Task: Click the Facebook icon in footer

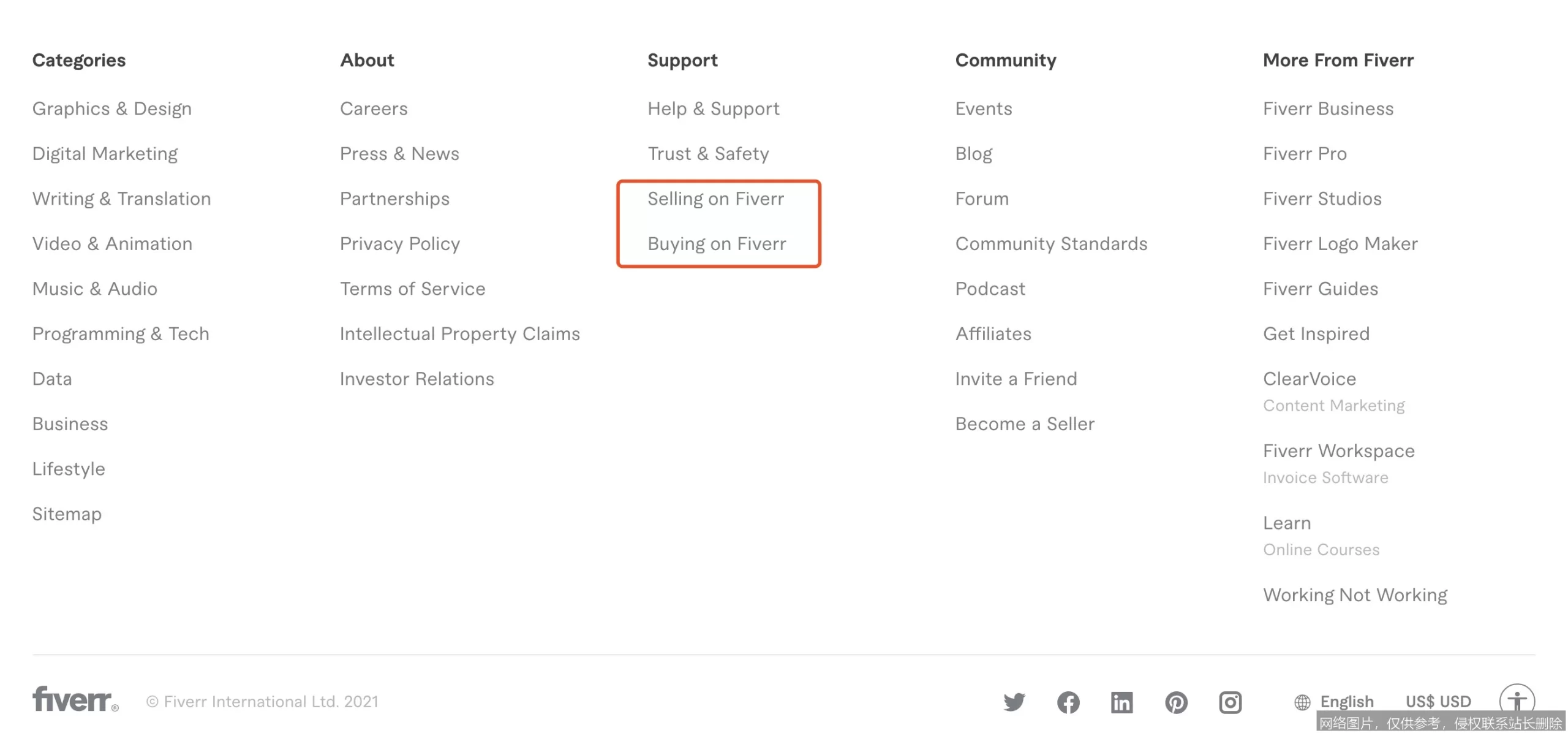Action: point(1068,702)
